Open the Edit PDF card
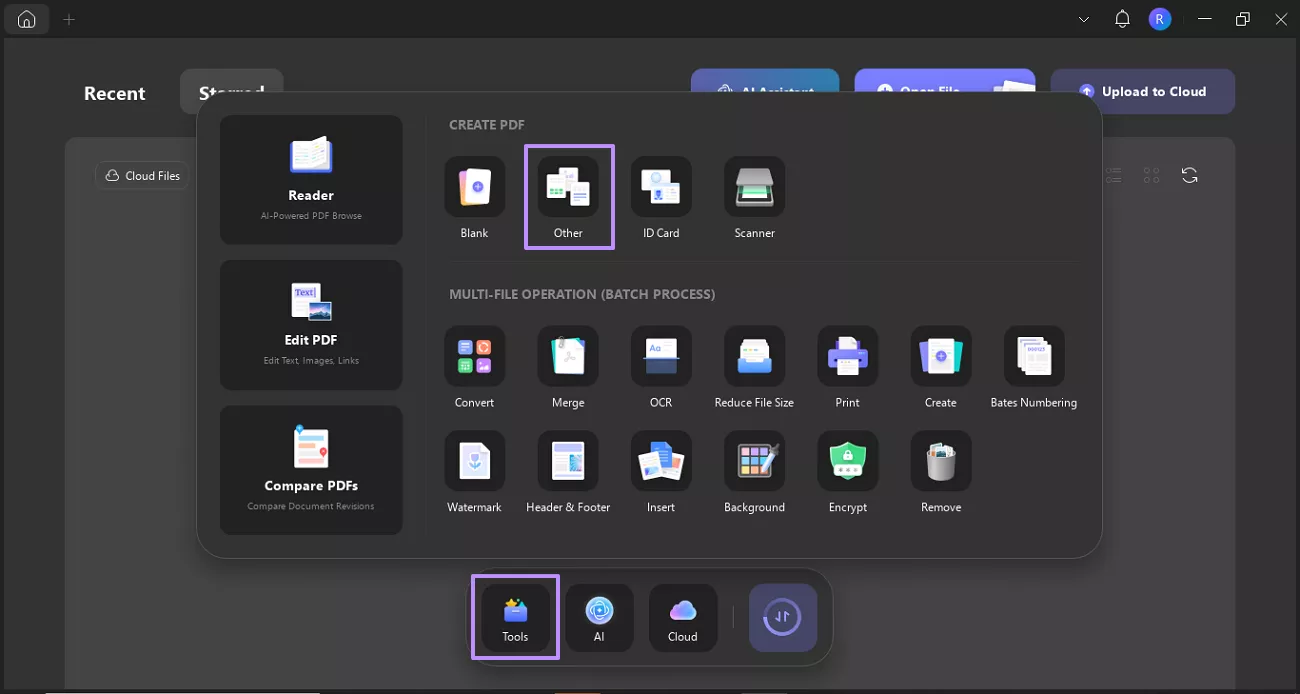Image resolution: width=1300 pixels, height=694 pixels. (x=311, y=325)
